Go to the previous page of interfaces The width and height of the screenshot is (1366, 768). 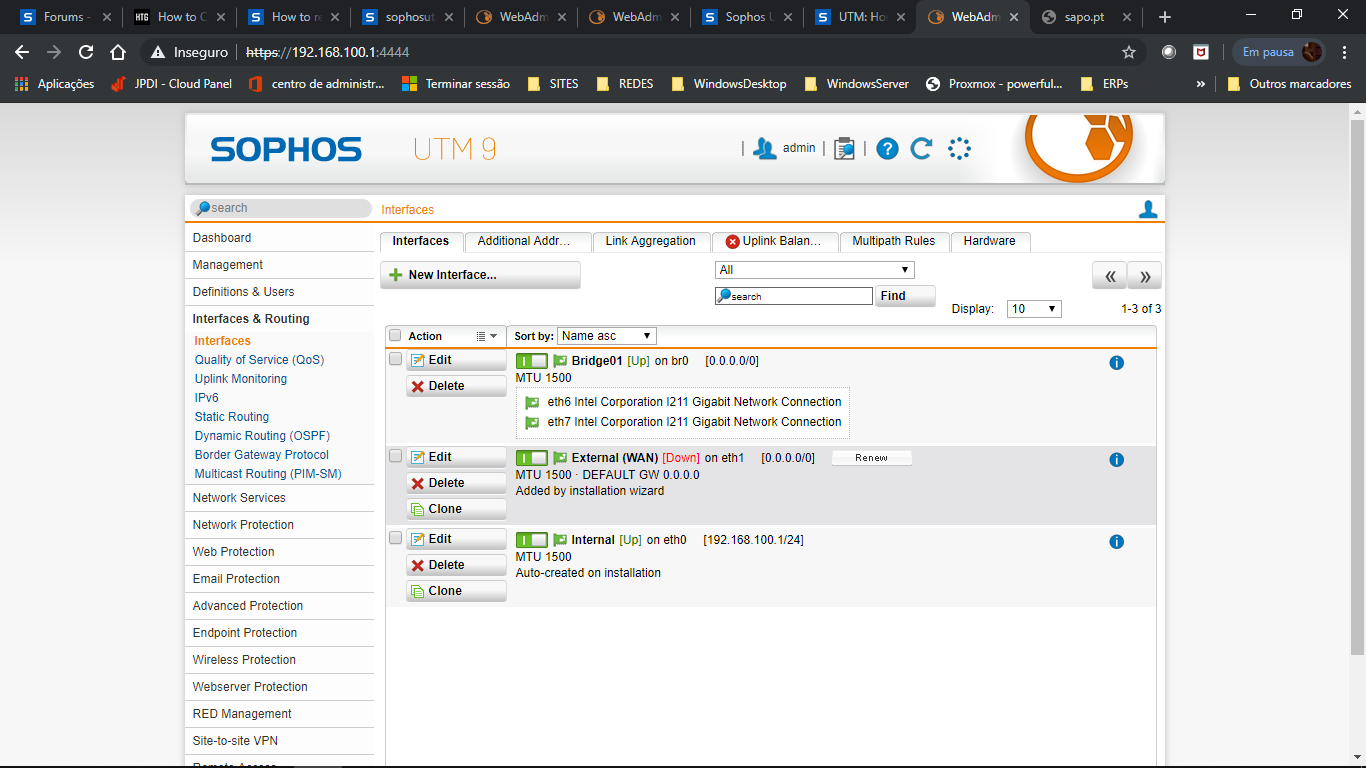click(1109, 276)
